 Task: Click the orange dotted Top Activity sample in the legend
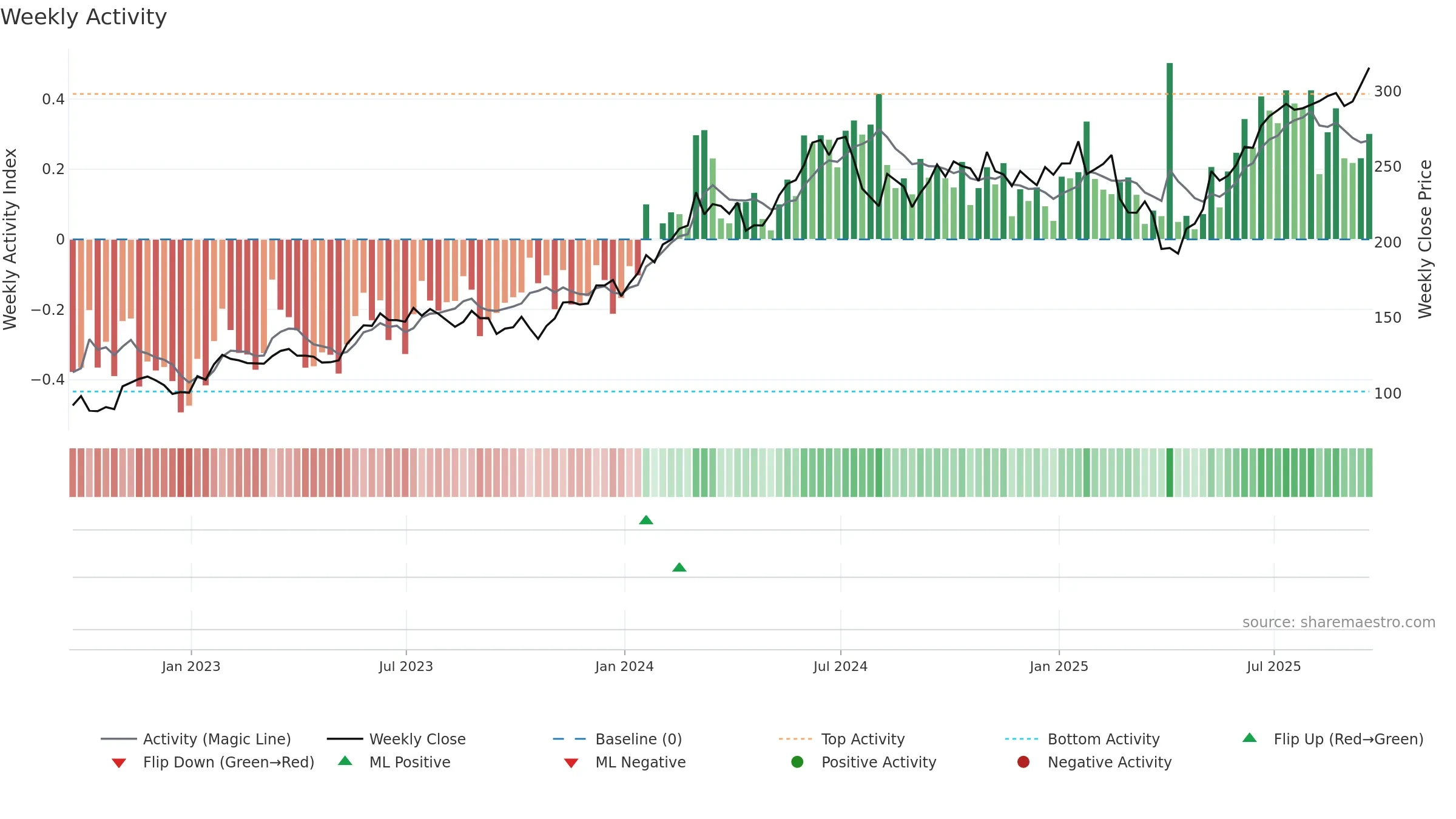[x=797, y=739]
